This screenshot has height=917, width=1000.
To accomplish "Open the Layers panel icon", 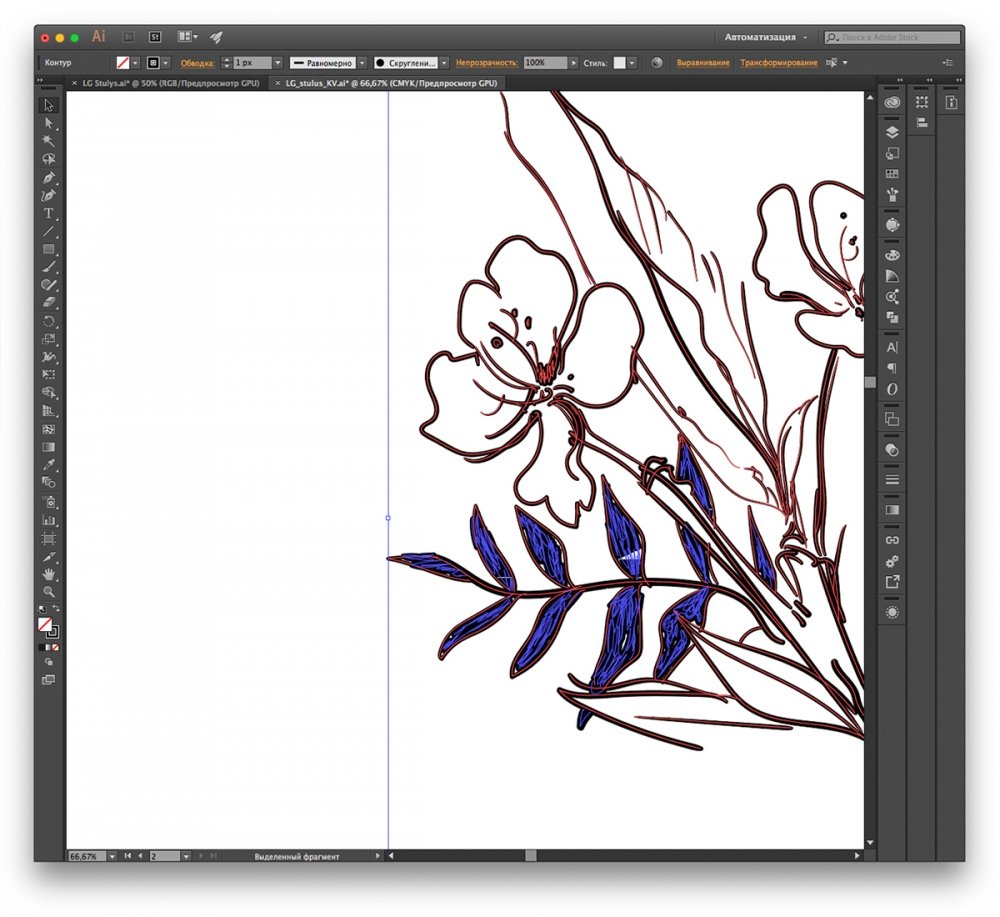I will [892, 132].
